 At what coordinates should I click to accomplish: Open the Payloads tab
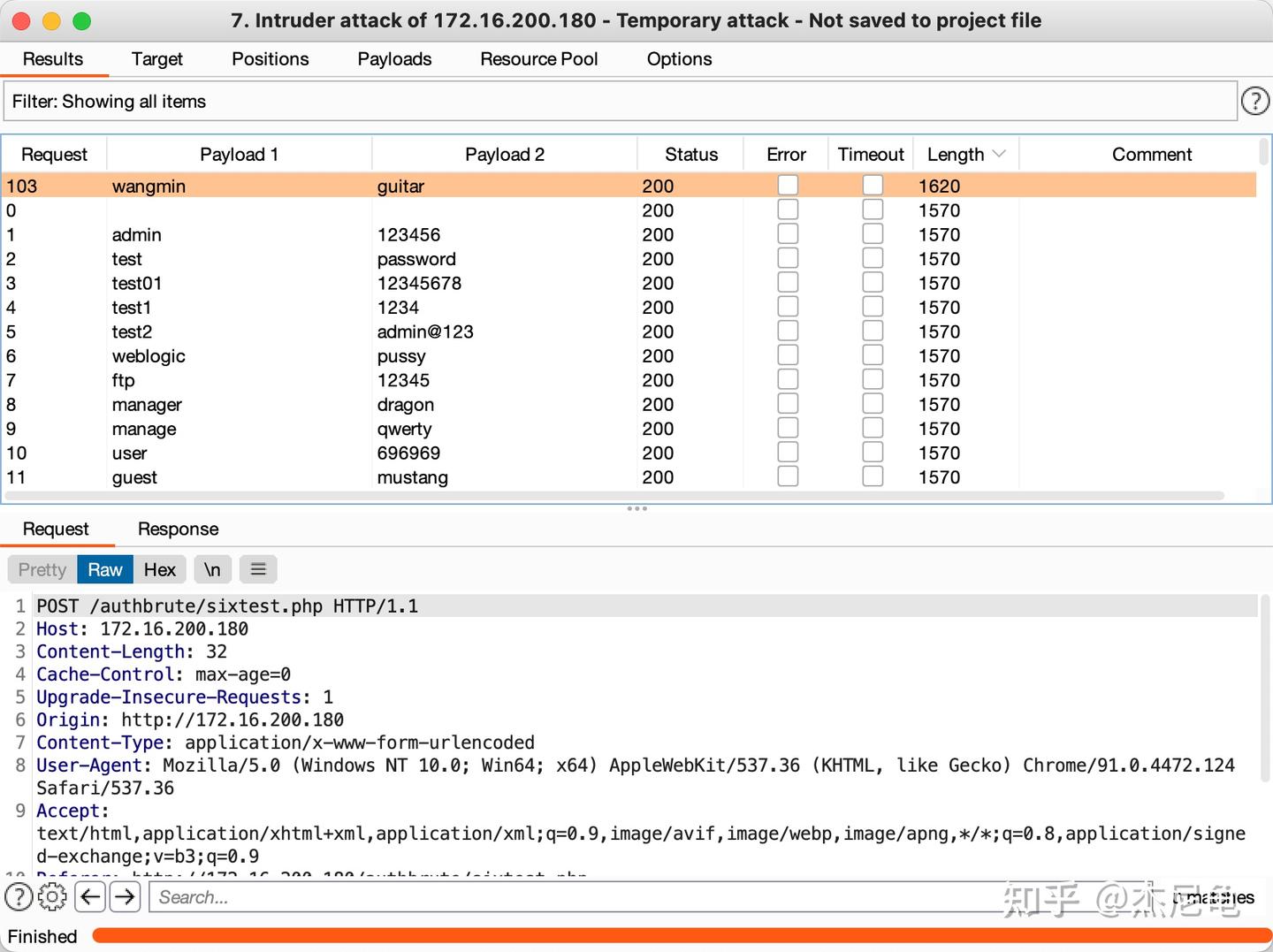(x=394, y=59)
